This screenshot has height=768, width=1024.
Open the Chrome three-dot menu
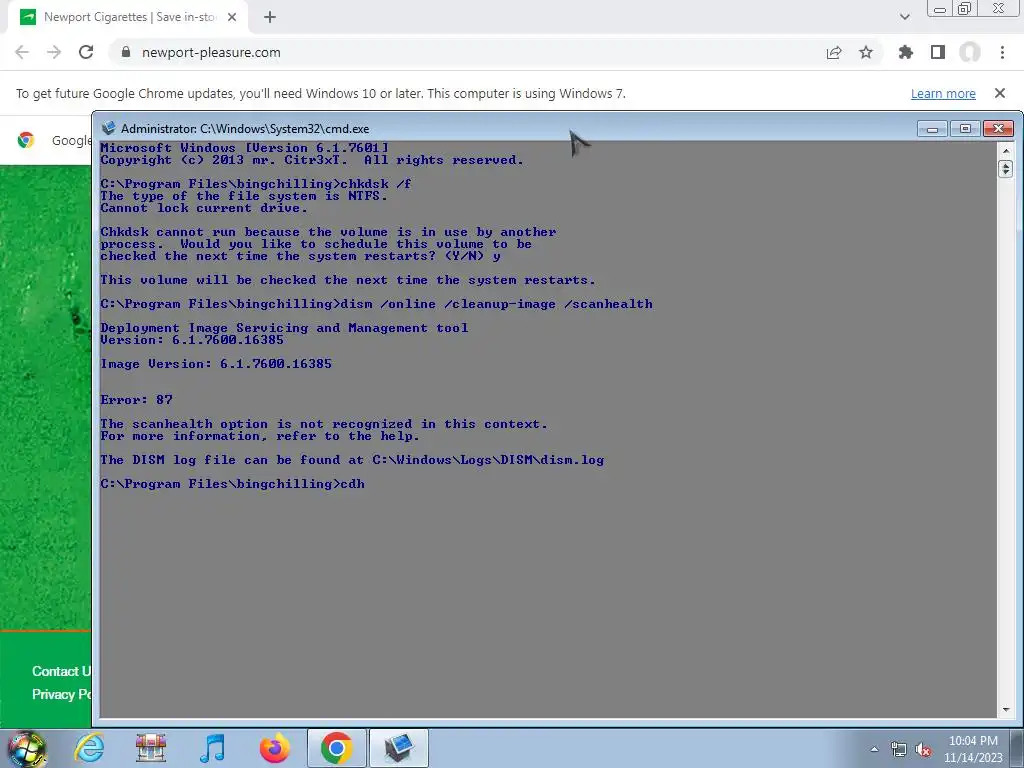click(1002, 52)
